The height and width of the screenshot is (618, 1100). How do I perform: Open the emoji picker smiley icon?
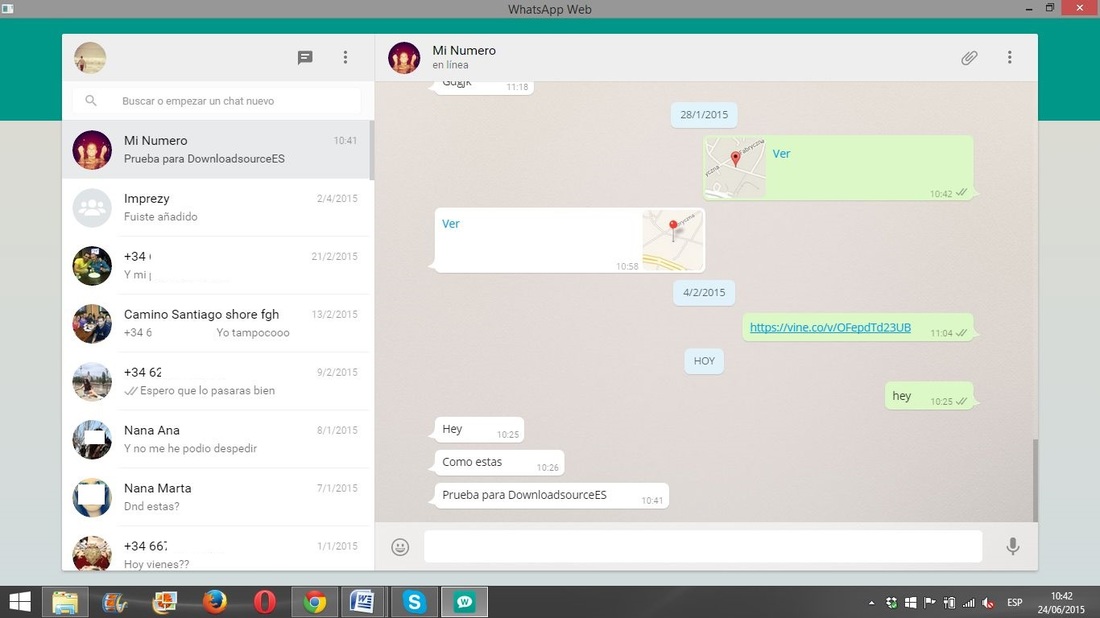click(x=400, y=546)
